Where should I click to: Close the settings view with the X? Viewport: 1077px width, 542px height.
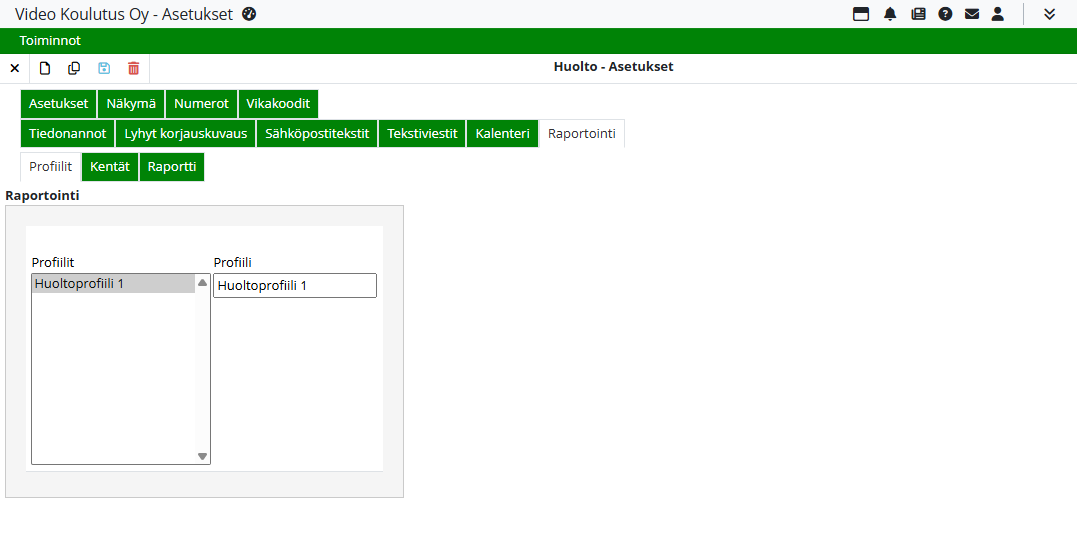(15, 68)
